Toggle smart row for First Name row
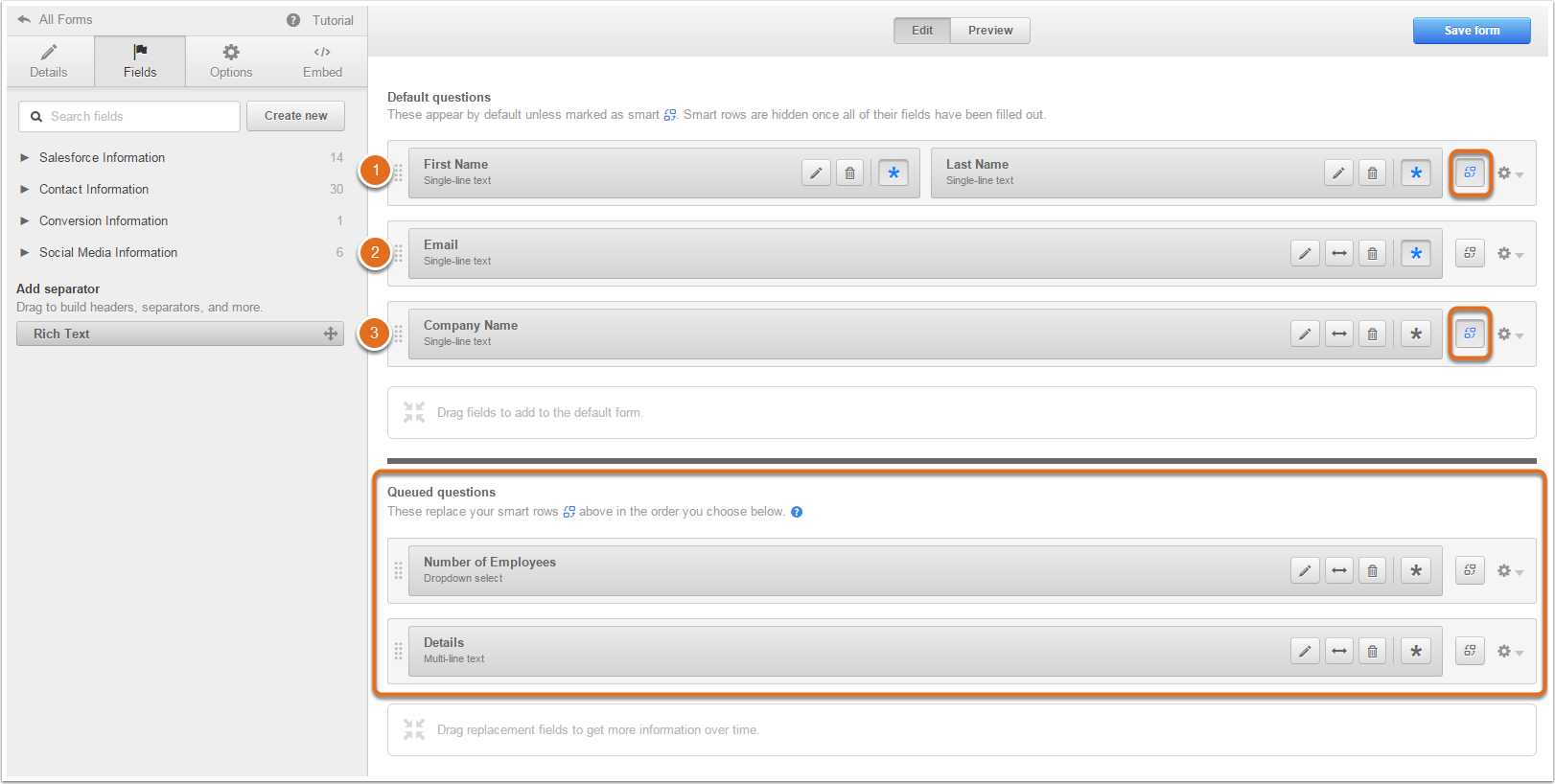The image size is (1555, 784). click(1470, 173)
